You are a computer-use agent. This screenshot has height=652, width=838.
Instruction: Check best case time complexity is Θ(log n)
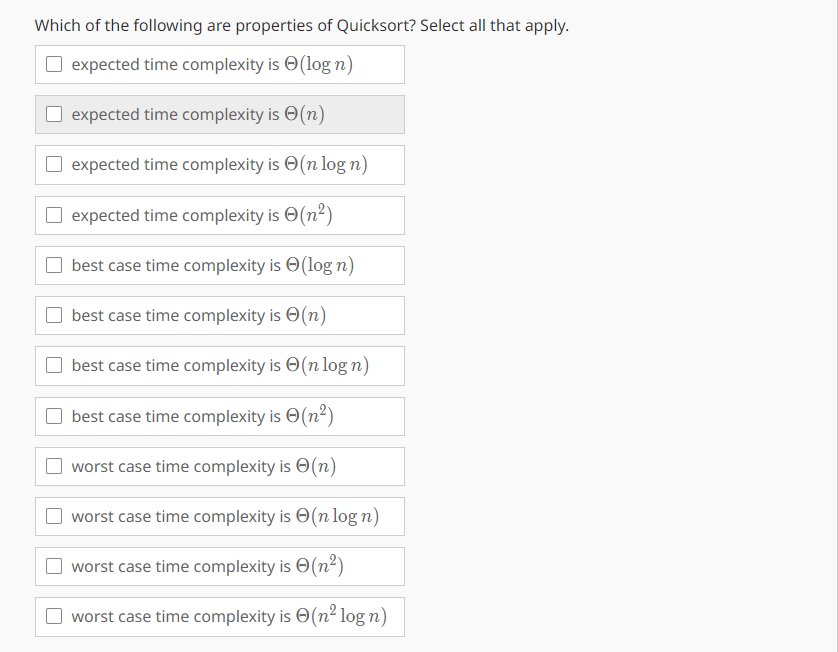[54, 265]
